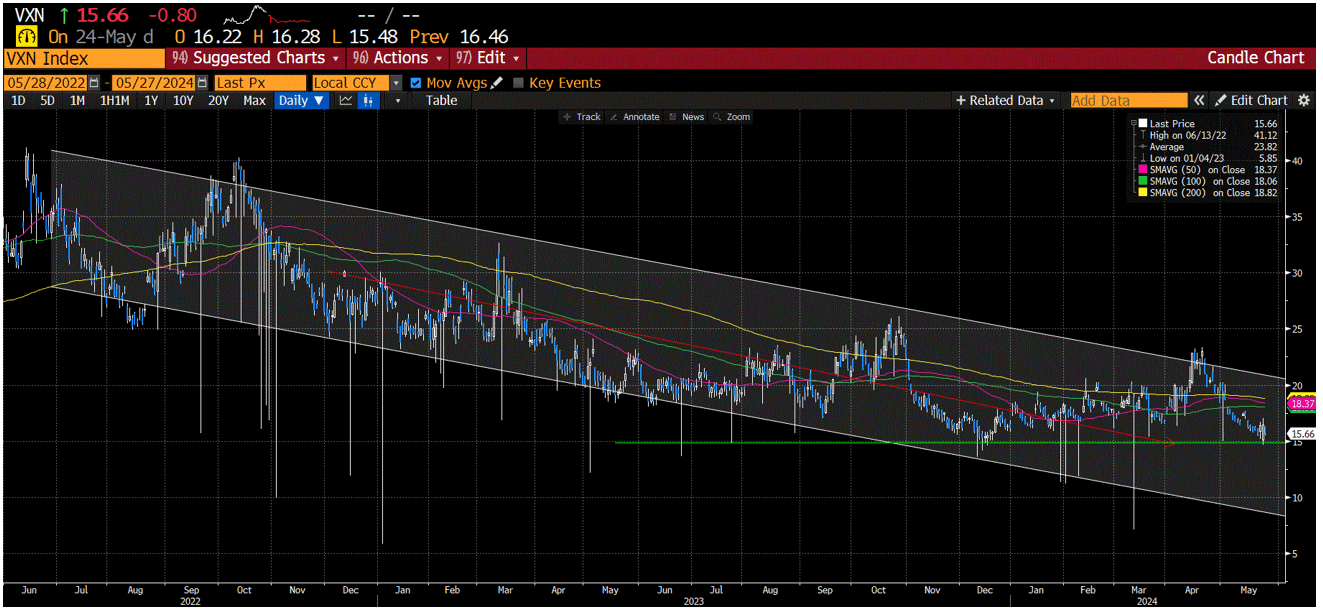Open the Daily interval dropdown
Viewport: 1323px width, 613px height.
[x=301, y=101]
